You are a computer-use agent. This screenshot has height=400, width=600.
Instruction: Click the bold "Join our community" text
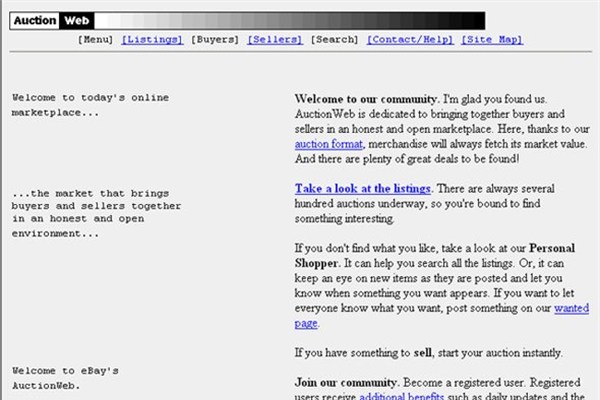tap(346, 382)
